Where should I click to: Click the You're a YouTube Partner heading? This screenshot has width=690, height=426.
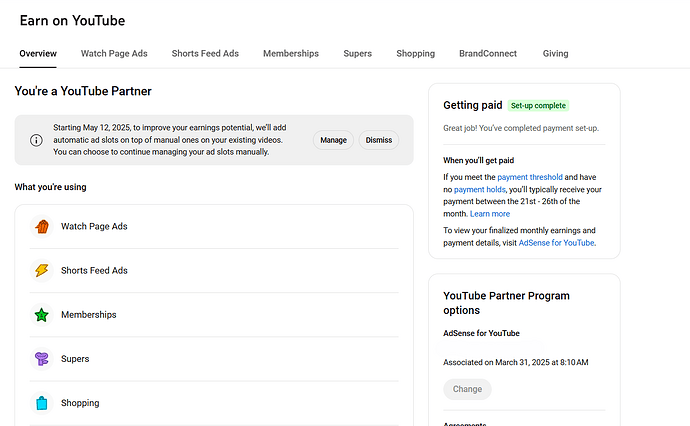[x=83, y=91]
